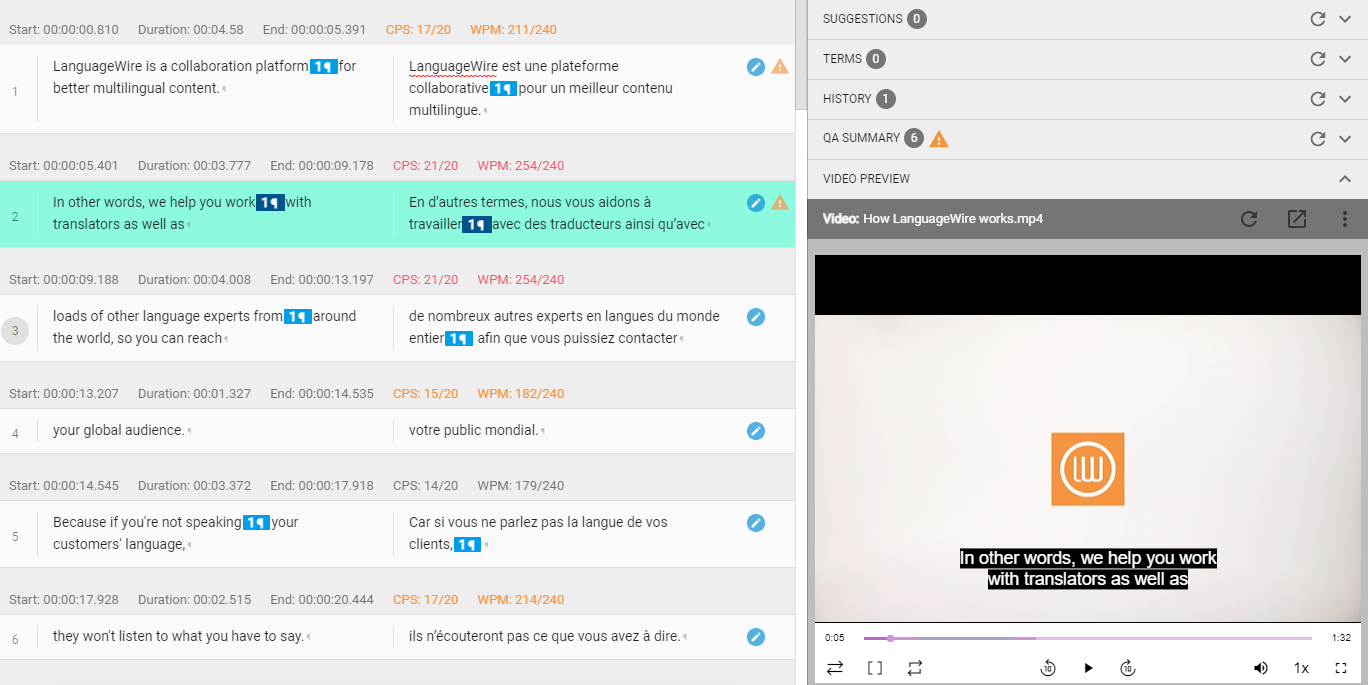Refresh the Suggestions panel
Image resolution: width=1368 pixels, height=685 pixels.
coord(1317,19)
